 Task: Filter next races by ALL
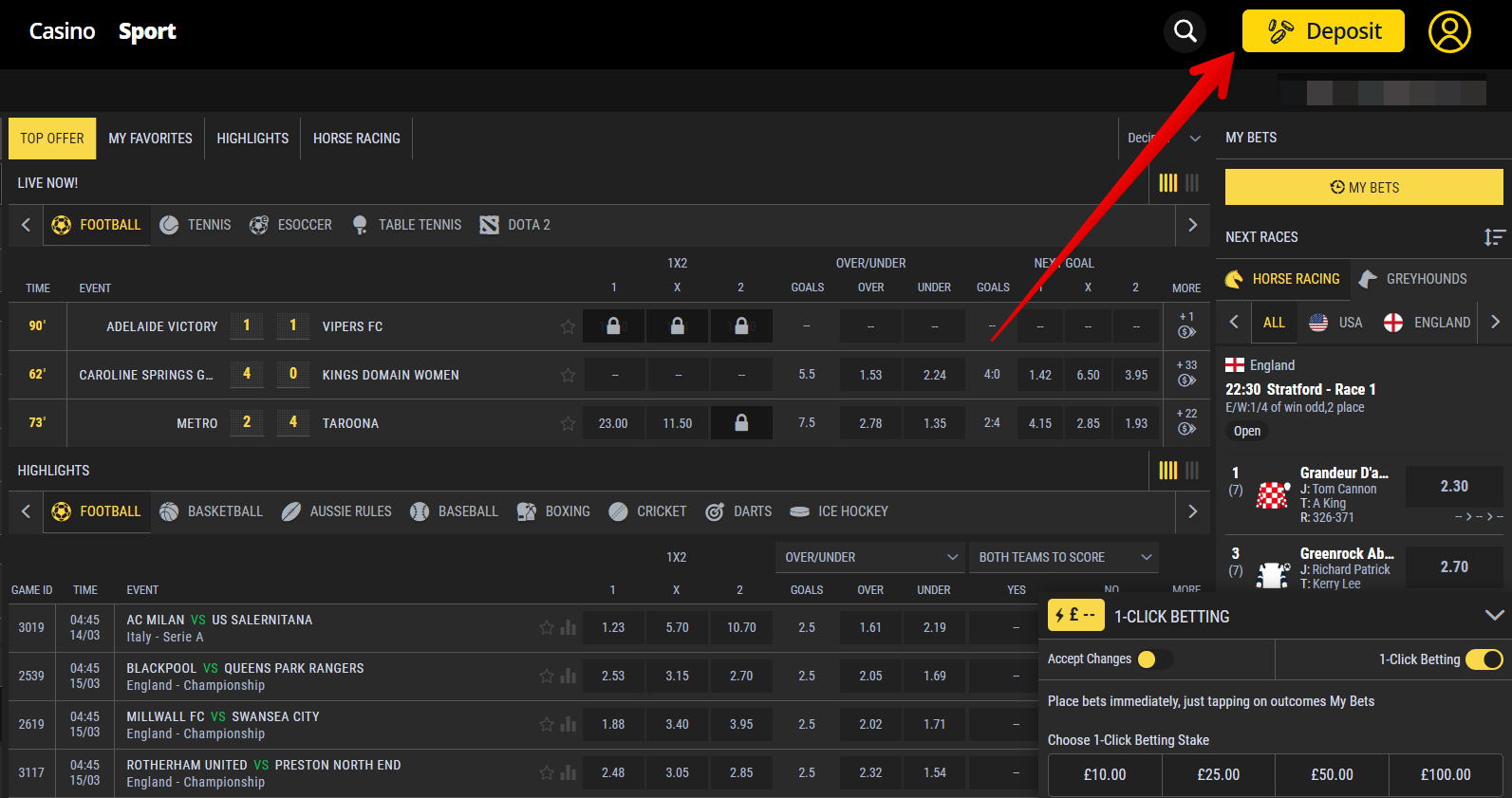[x=1274, y=323]
